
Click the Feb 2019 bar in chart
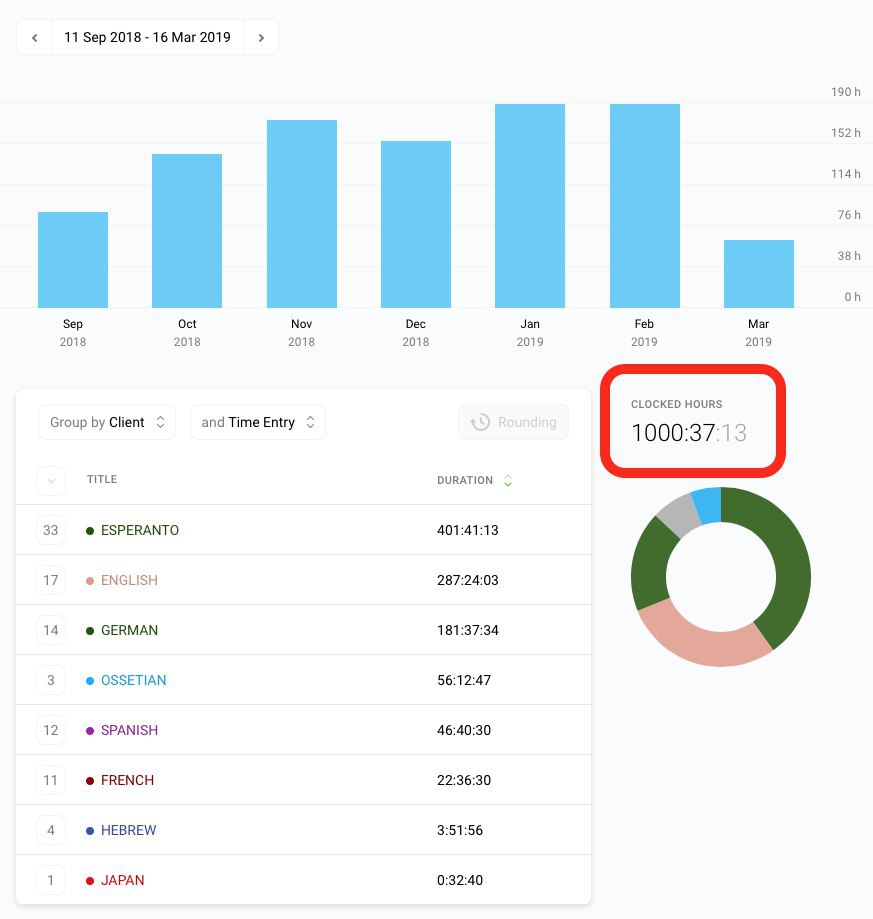644,206
